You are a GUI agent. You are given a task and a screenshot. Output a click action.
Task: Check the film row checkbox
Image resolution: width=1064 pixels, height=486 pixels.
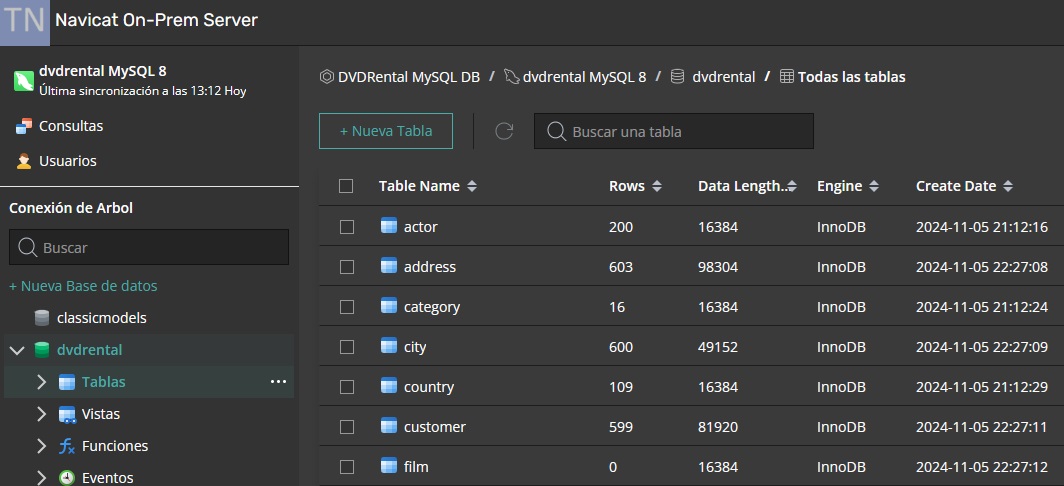(x=347, y=467)
